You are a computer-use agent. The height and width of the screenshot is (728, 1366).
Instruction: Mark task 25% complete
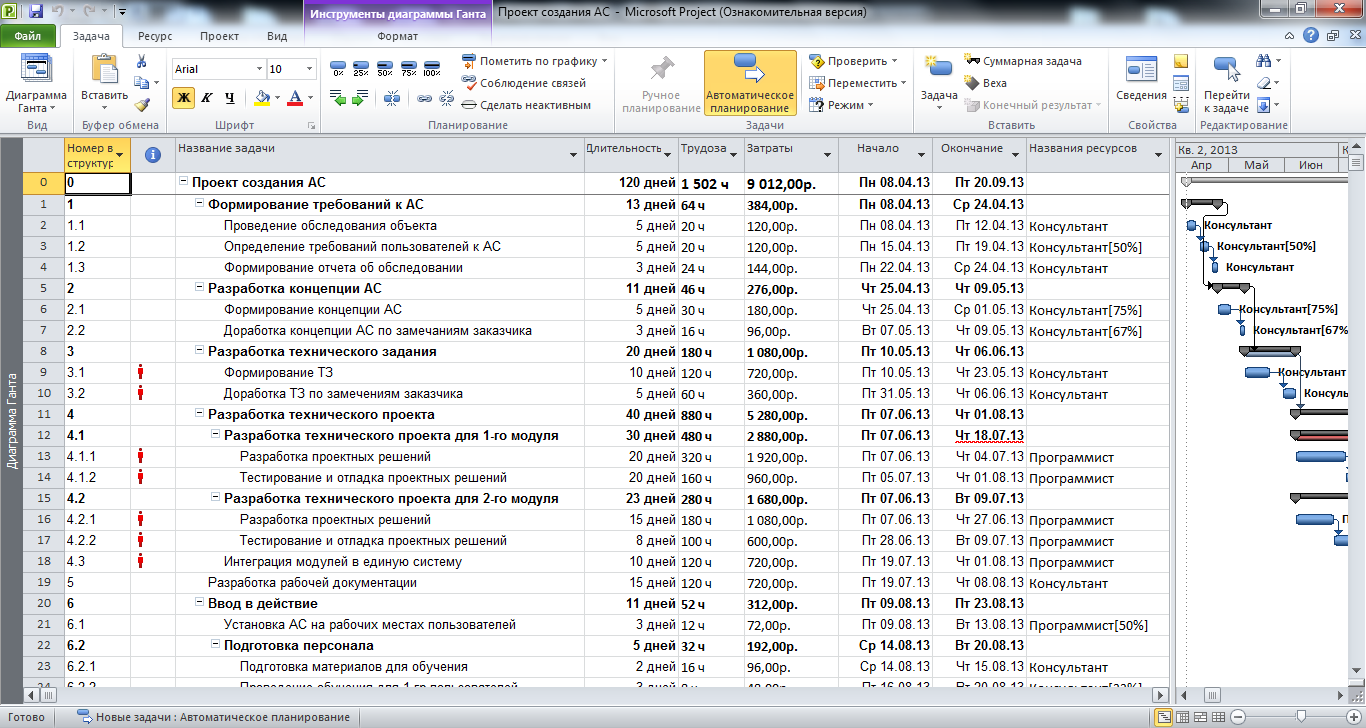(x=361, y=70)
